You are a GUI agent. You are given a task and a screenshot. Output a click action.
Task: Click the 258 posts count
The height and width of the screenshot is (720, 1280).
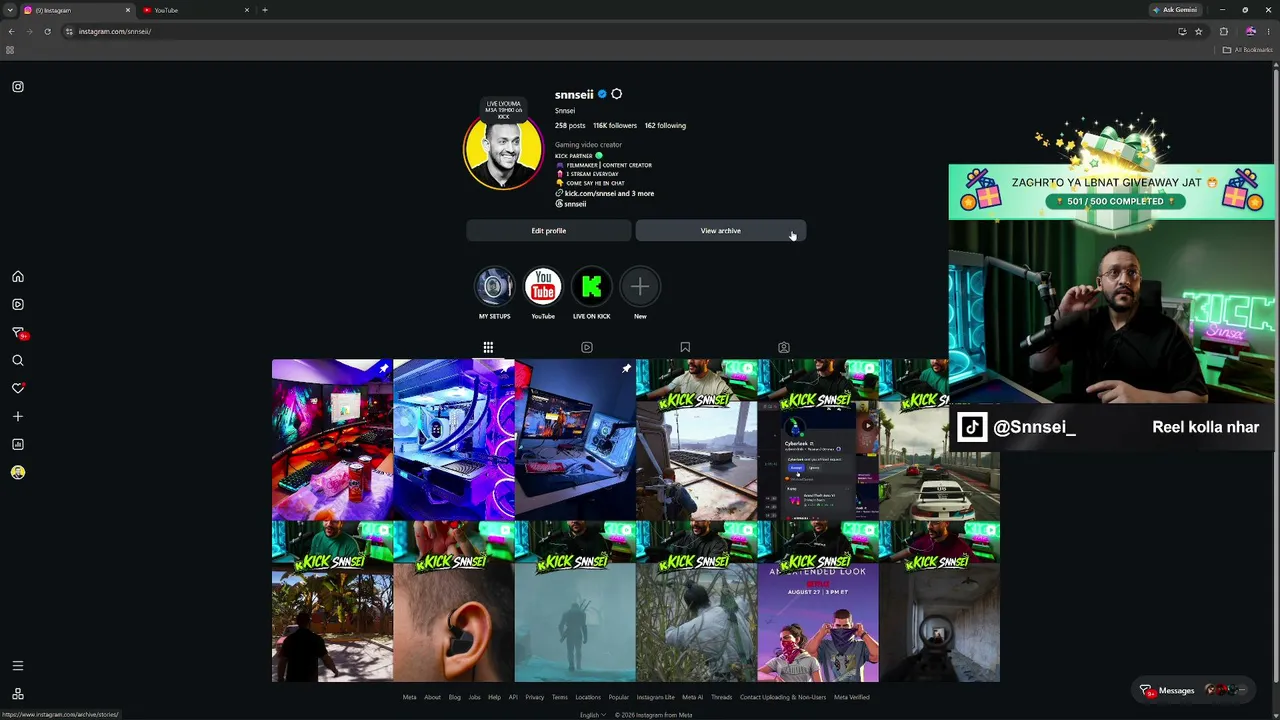coord(570,126)
